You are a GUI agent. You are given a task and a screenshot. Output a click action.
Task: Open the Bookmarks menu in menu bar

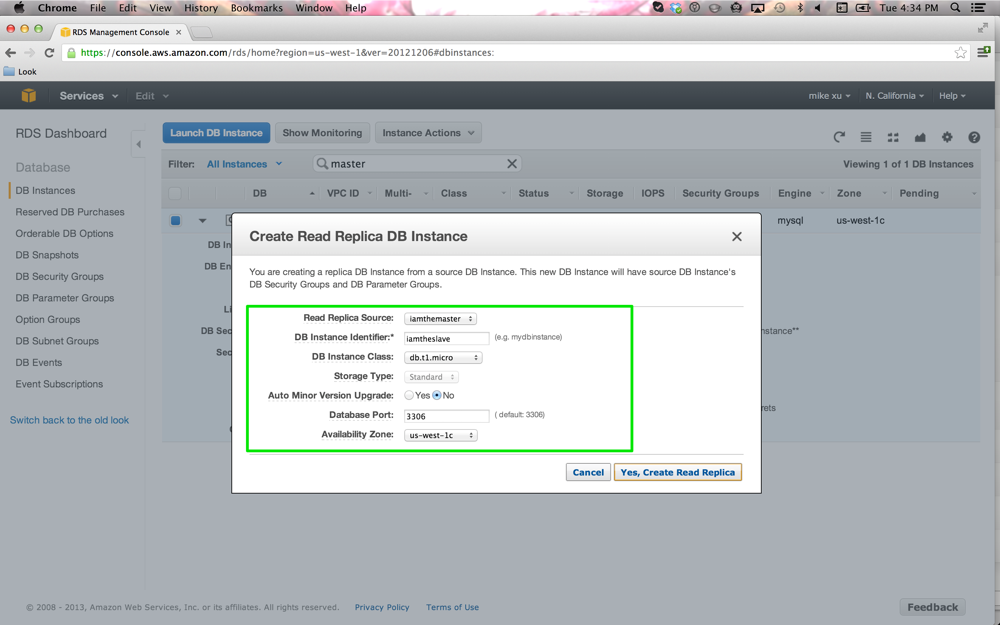click(256, 8)
